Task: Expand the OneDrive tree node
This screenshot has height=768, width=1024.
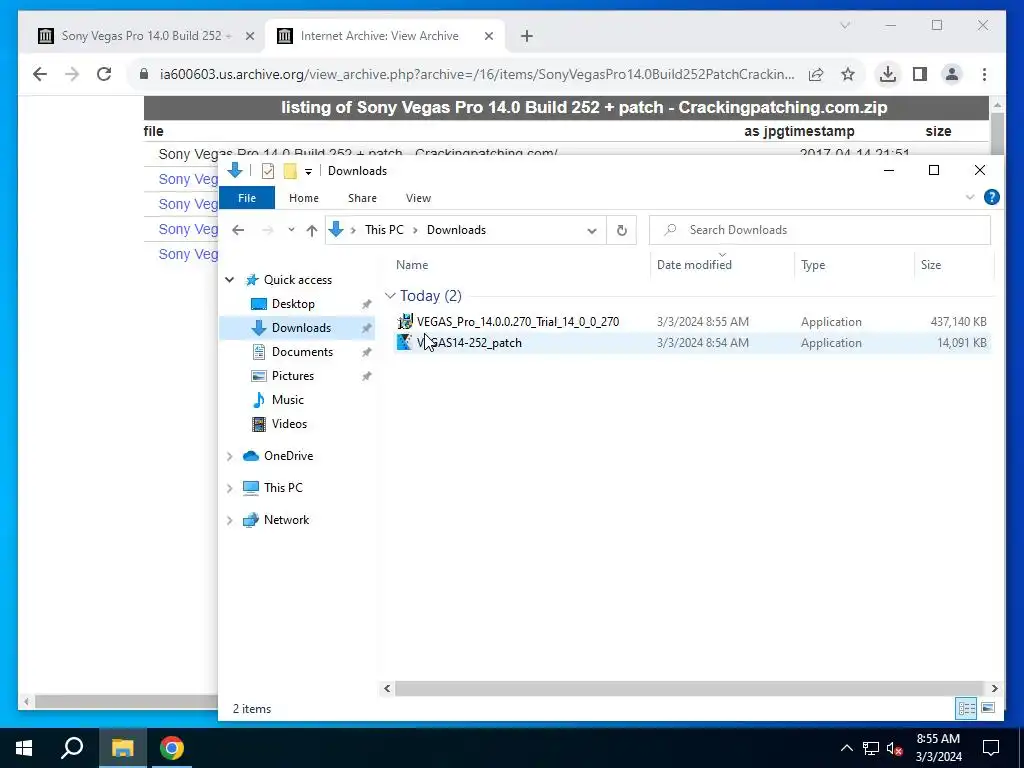Action: (x=230, y=456)
